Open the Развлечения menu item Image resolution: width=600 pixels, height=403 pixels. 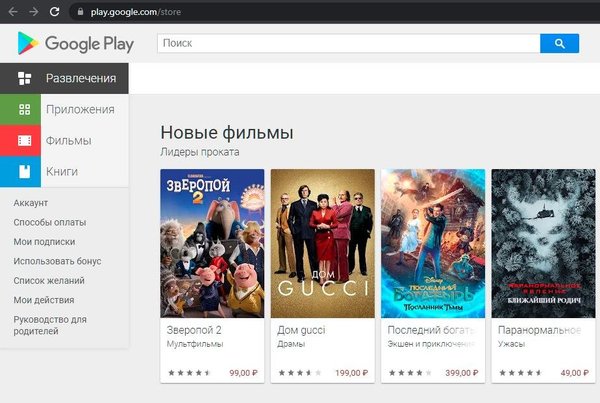click(64, 78)
